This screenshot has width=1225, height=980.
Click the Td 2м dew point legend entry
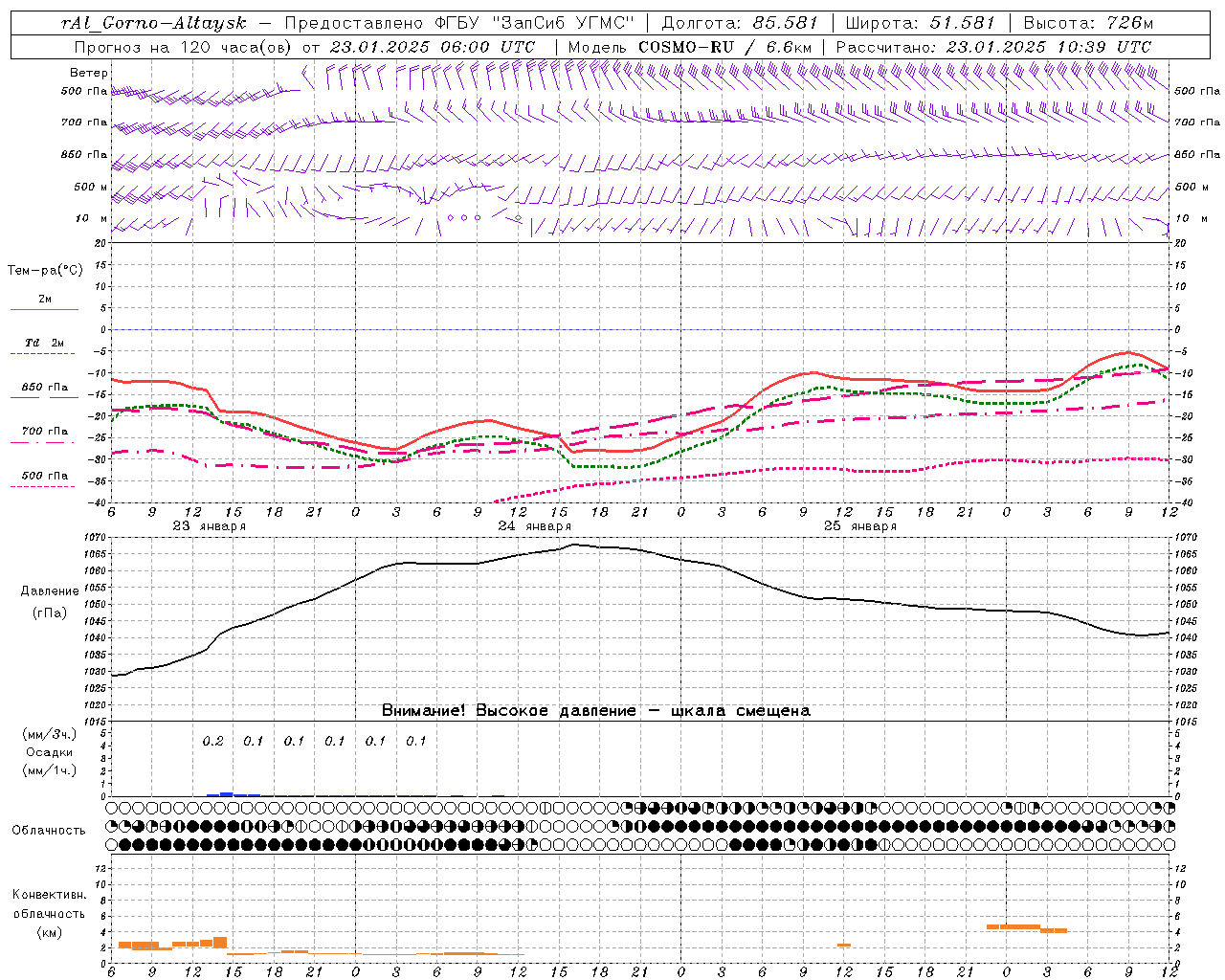pos(45,343)
